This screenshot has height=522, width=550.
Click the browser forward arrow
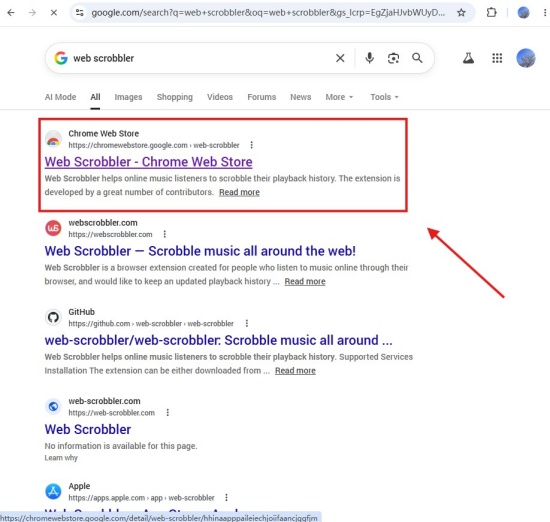coord(32,13)
